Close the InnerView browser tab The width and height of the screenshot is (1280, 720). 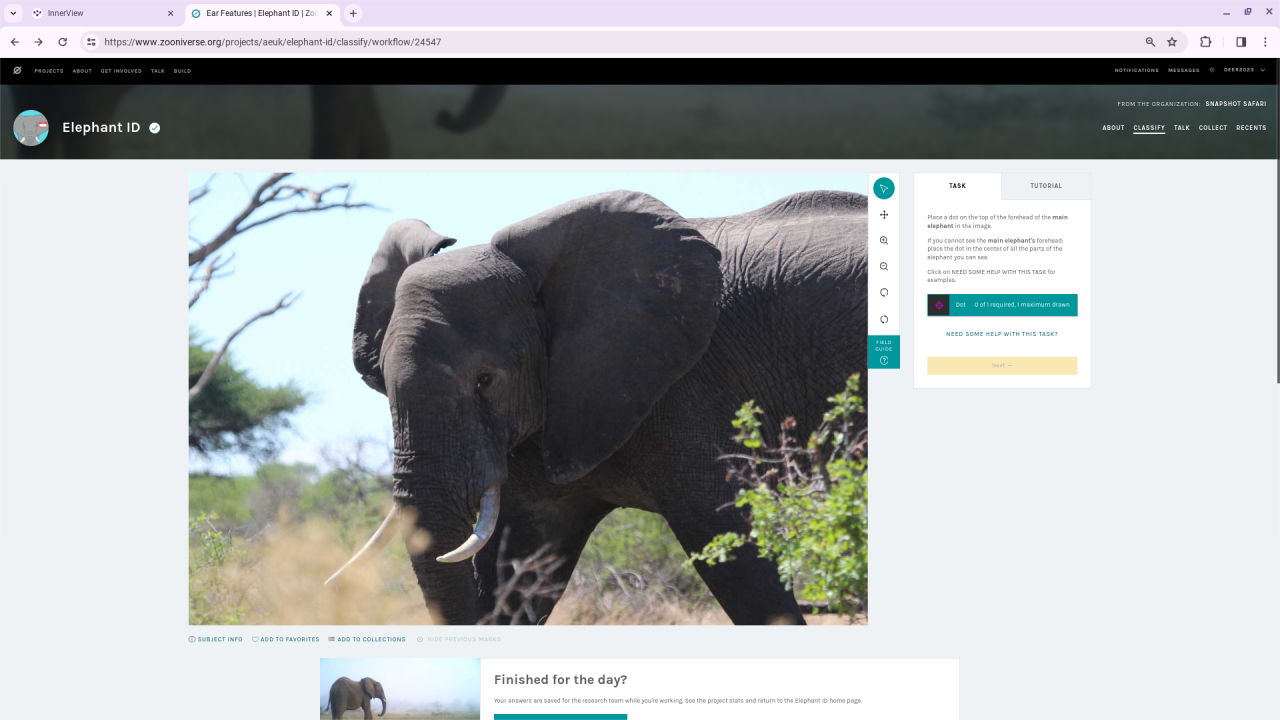click(x=170, y=13)
